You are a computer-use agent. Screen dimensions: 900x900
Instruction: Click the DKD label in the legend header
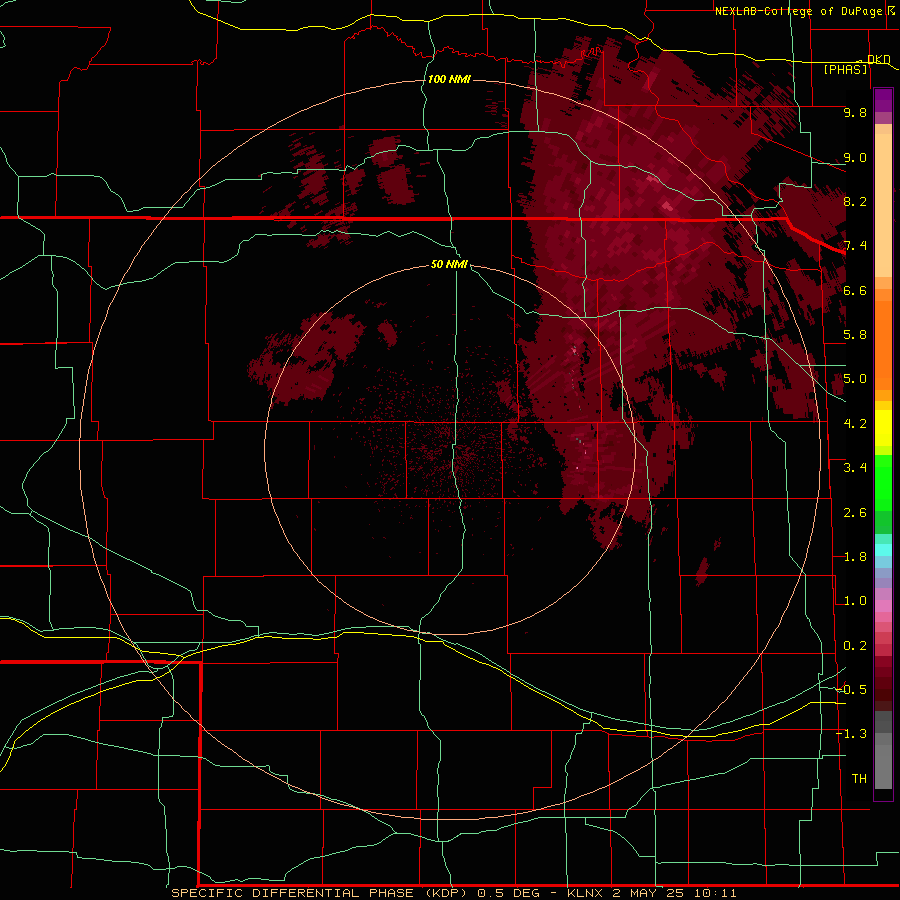coord(879,59)
